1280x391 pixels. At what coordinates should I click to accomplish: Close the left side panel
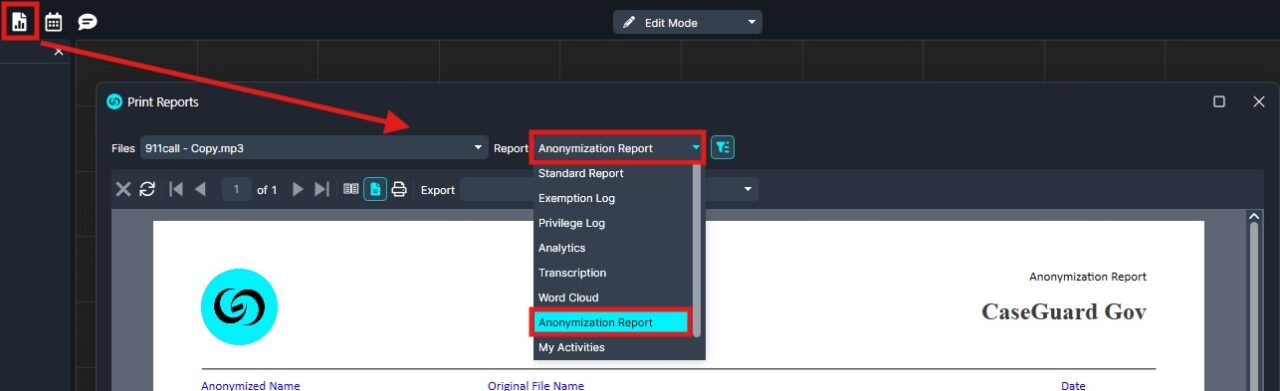coord(58,50)
